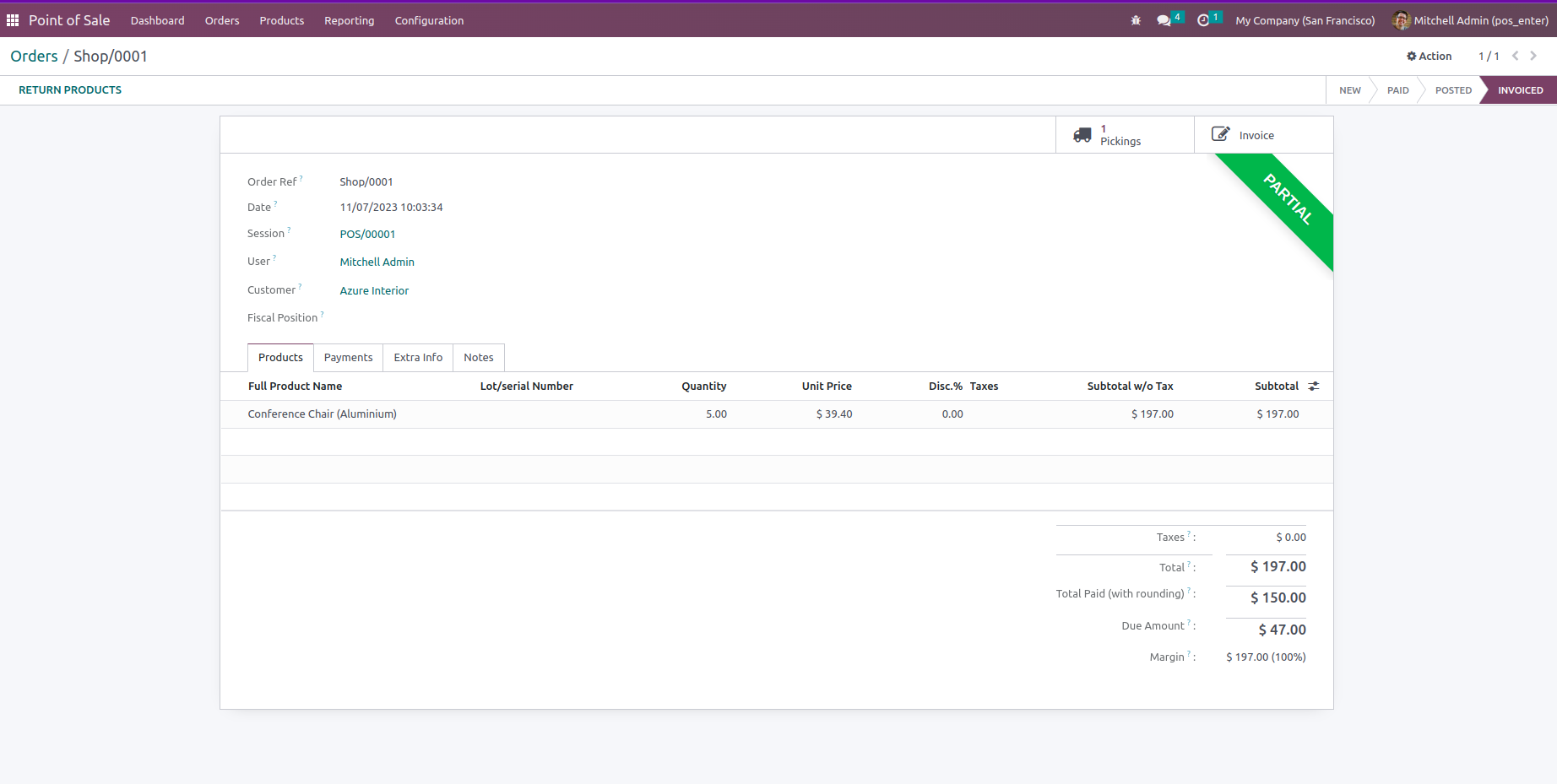1557x784 pixels.
Task: Click the NEW status stage
Action: click(1350, 90)
